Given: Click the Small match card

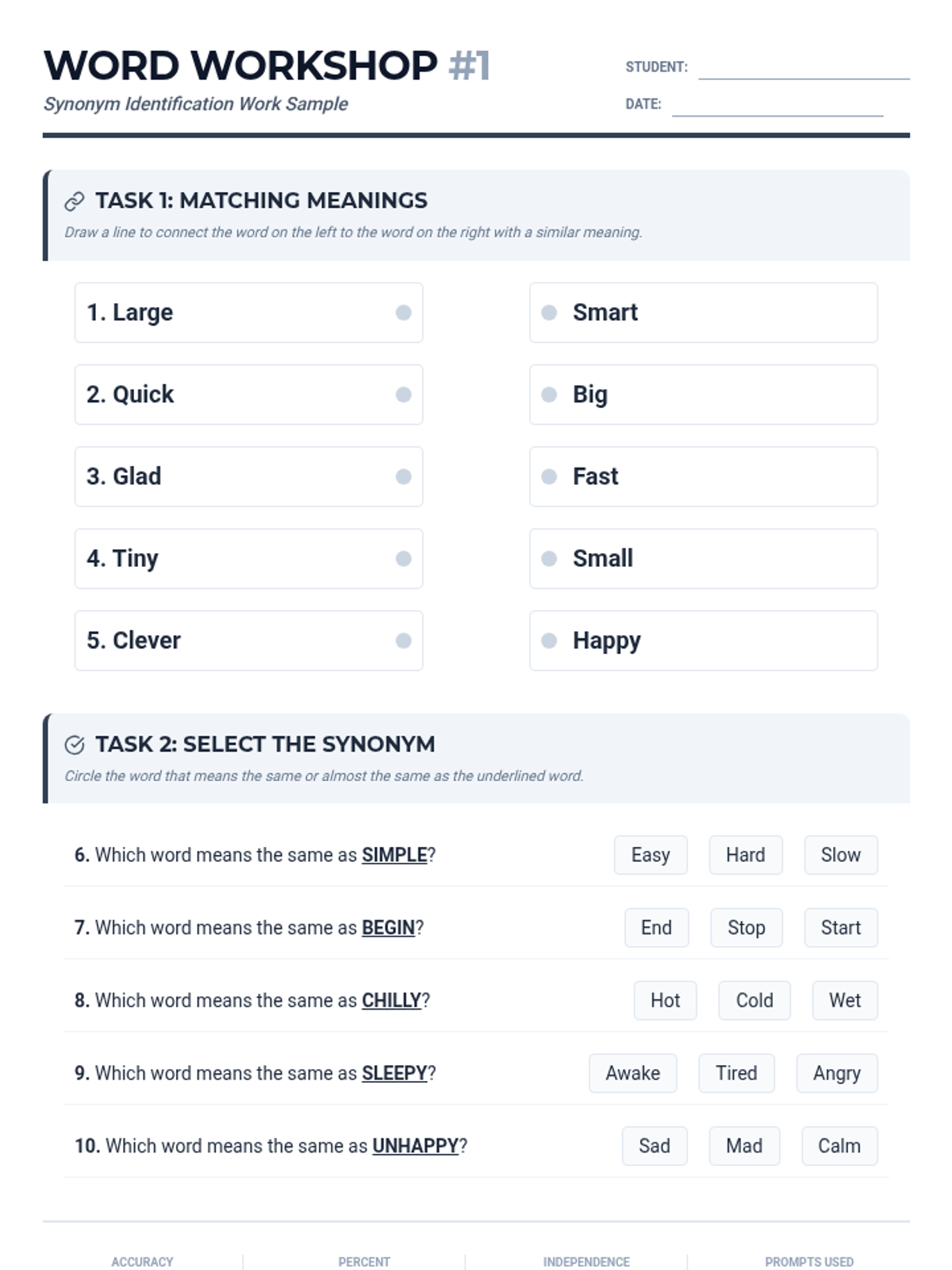Looking at the screenshot, I should tap(703, 559).
